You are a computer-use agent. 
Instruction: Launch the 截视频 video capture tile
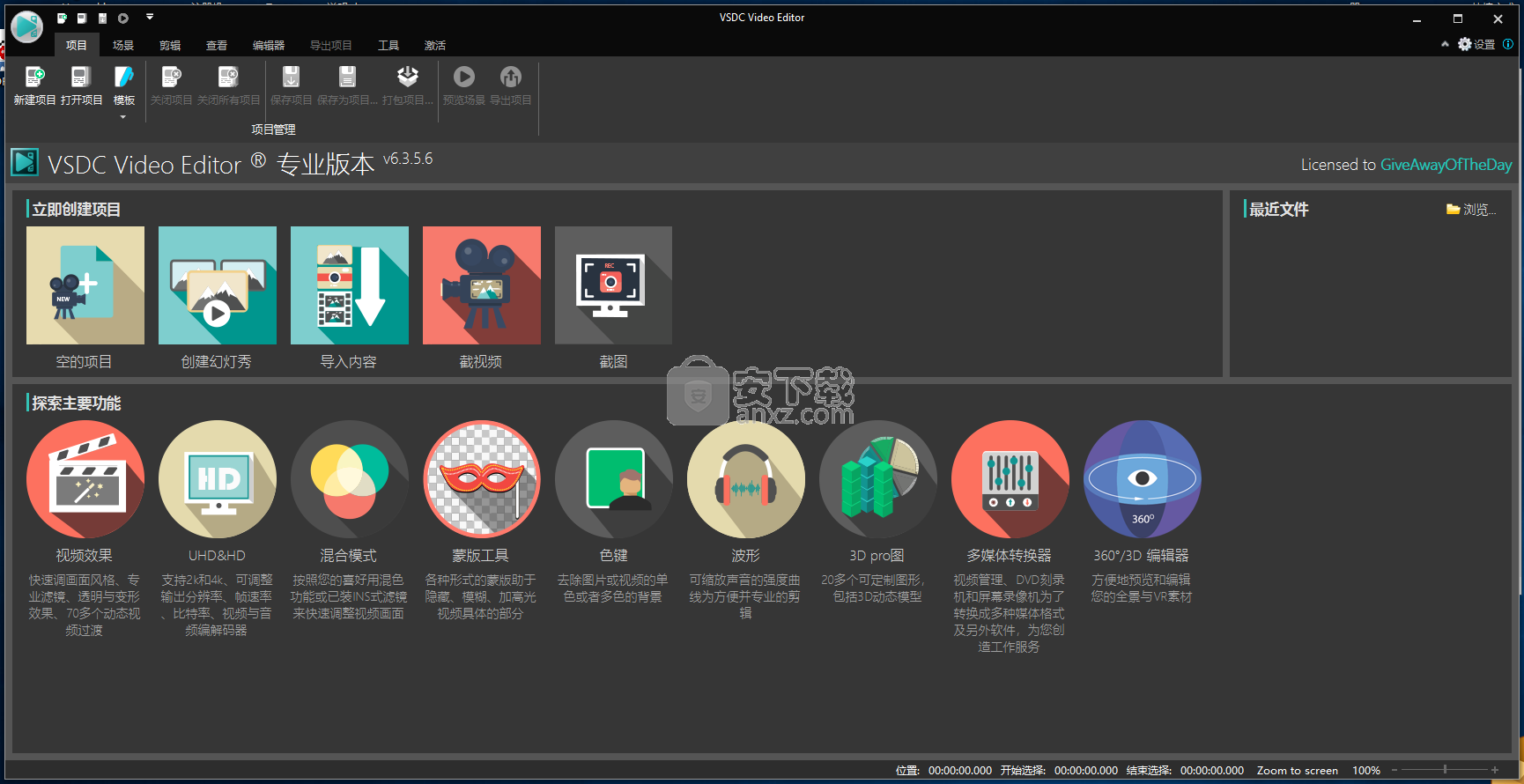coord(482,285)
